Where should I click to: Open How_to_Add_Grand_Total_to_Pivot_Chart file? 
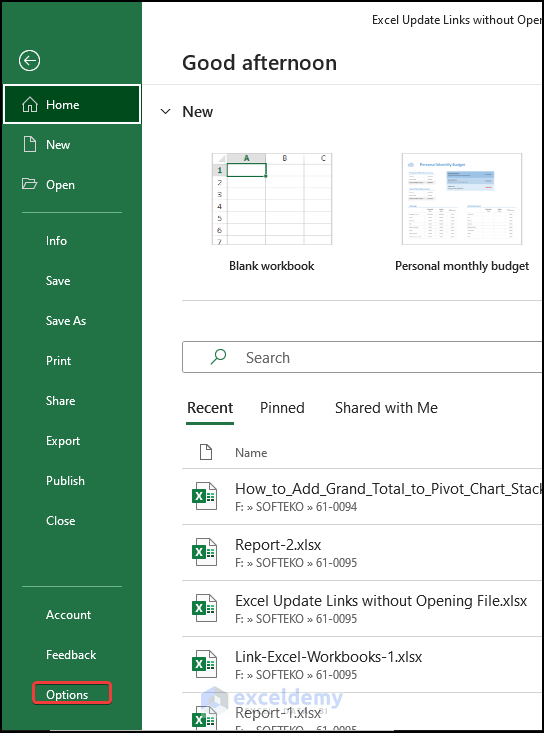coord(363,496)
